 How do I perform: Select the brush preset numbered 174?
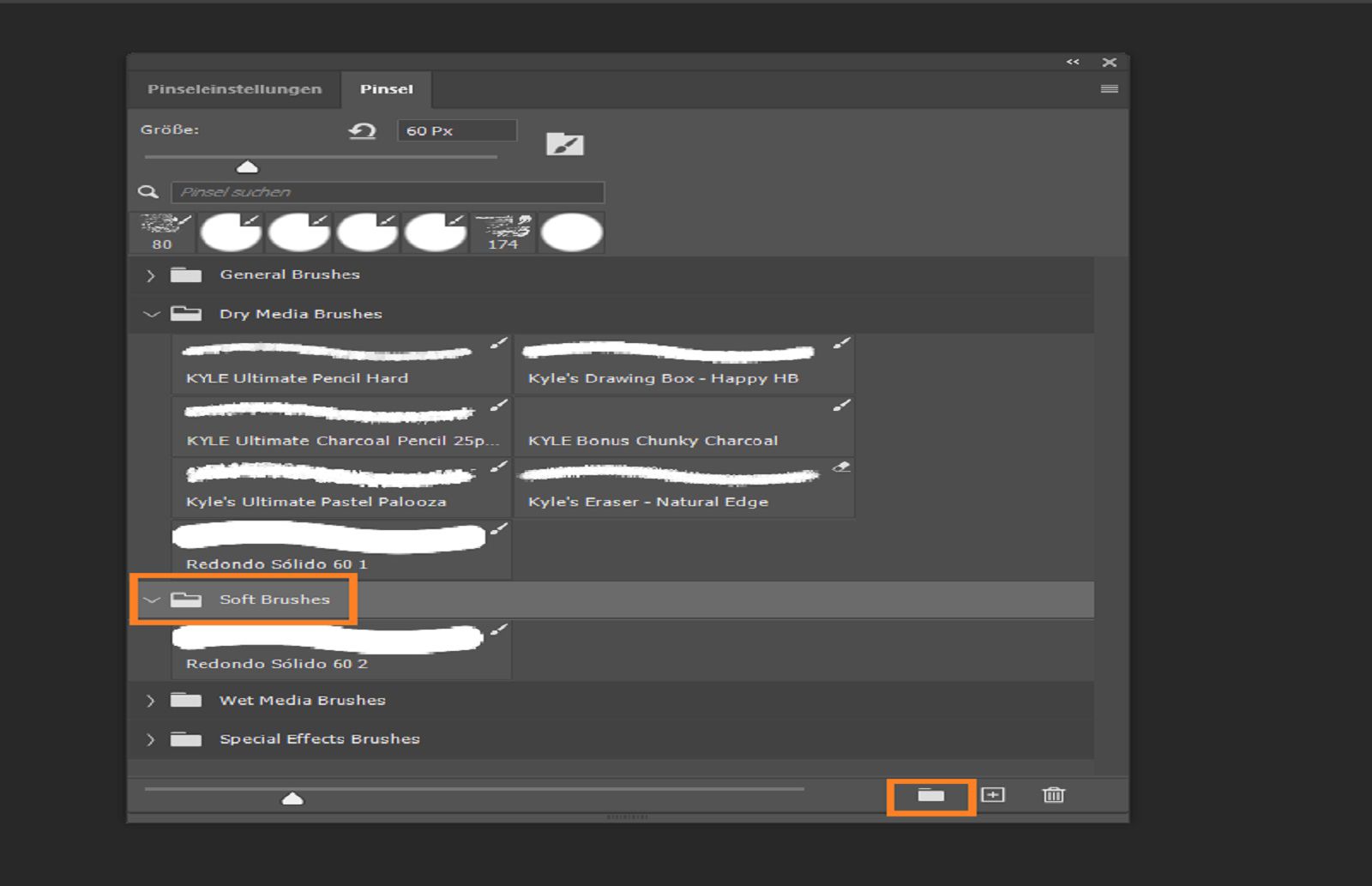[504, 232]
